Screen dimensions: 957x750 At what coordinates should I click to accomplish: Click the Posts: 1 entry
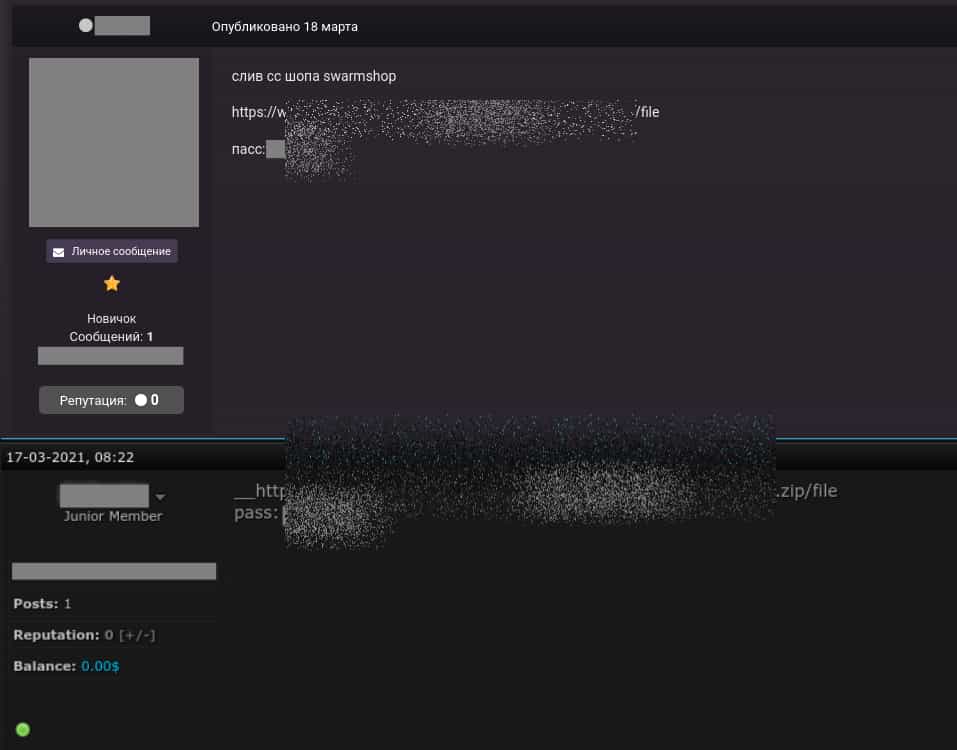[x=42, y=604]
